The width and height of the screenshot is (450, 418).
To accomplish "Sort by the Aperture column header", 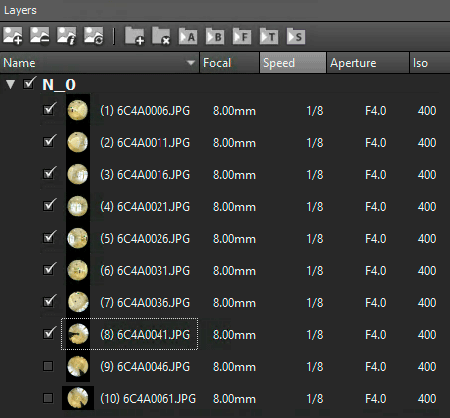I will pos(367,63).
